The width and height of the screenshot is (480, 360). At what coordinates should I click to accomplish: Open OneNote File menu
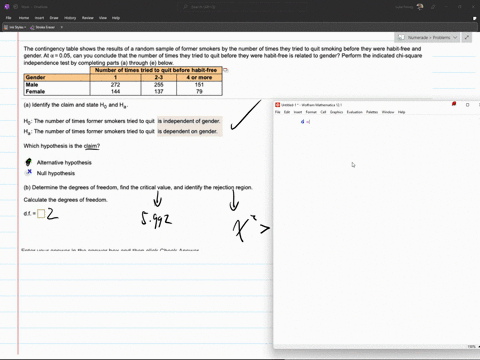point(9,18)
